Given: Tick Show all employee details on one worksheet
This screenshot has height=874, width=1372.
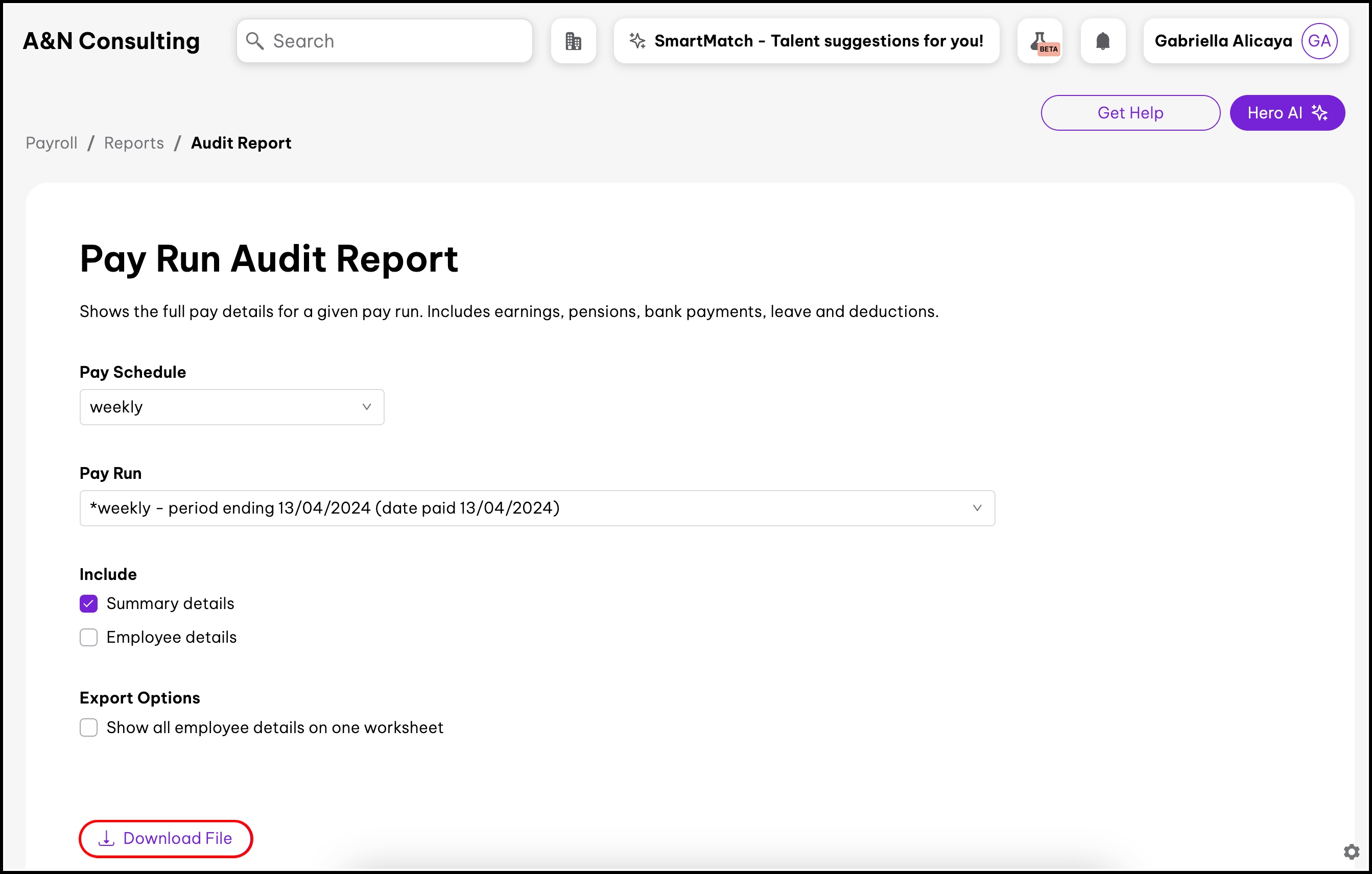Looking at the screenshot, I should point(89,727).
